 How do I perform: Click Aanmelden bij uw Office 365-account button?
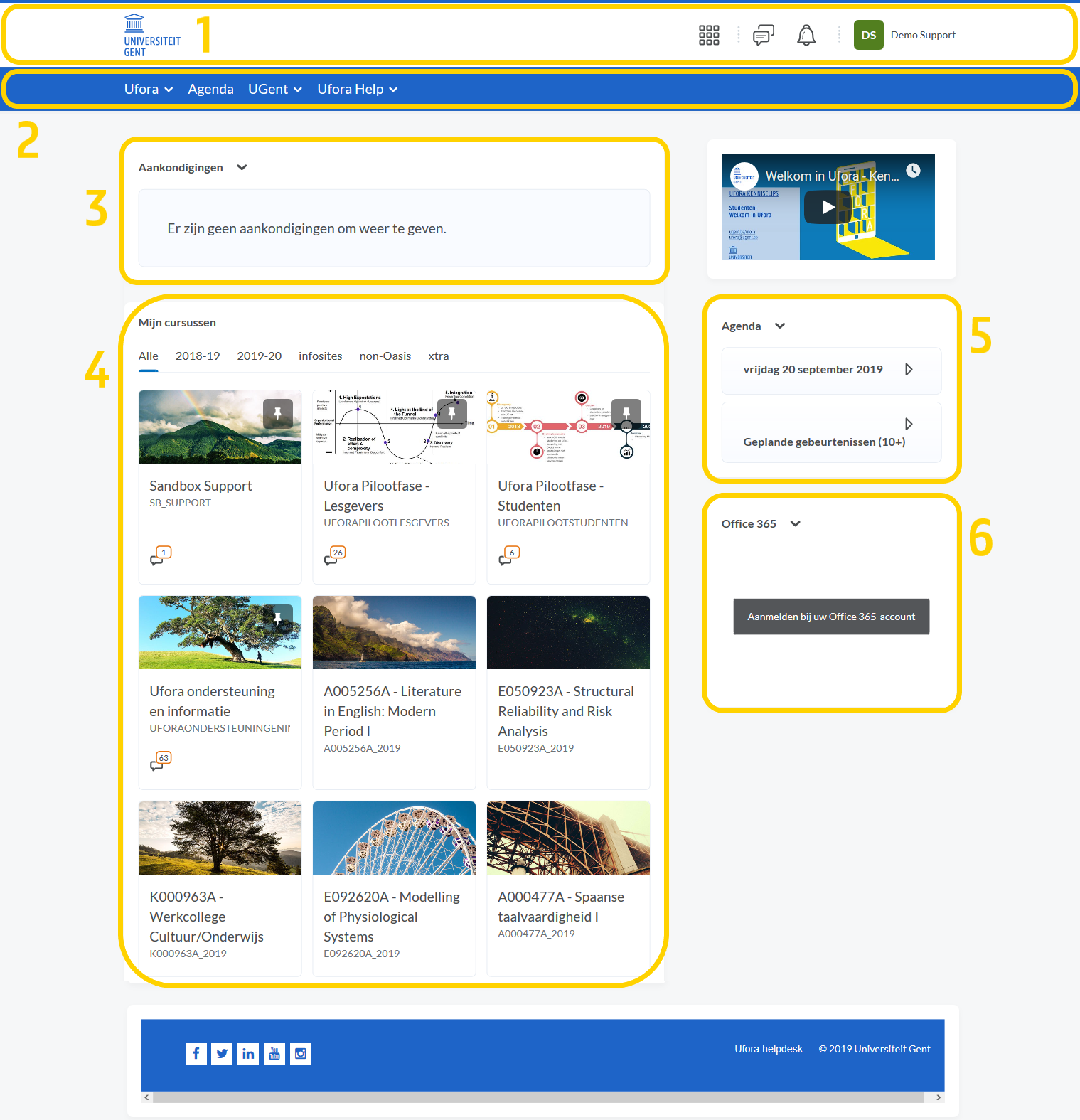tap(831, 617)
